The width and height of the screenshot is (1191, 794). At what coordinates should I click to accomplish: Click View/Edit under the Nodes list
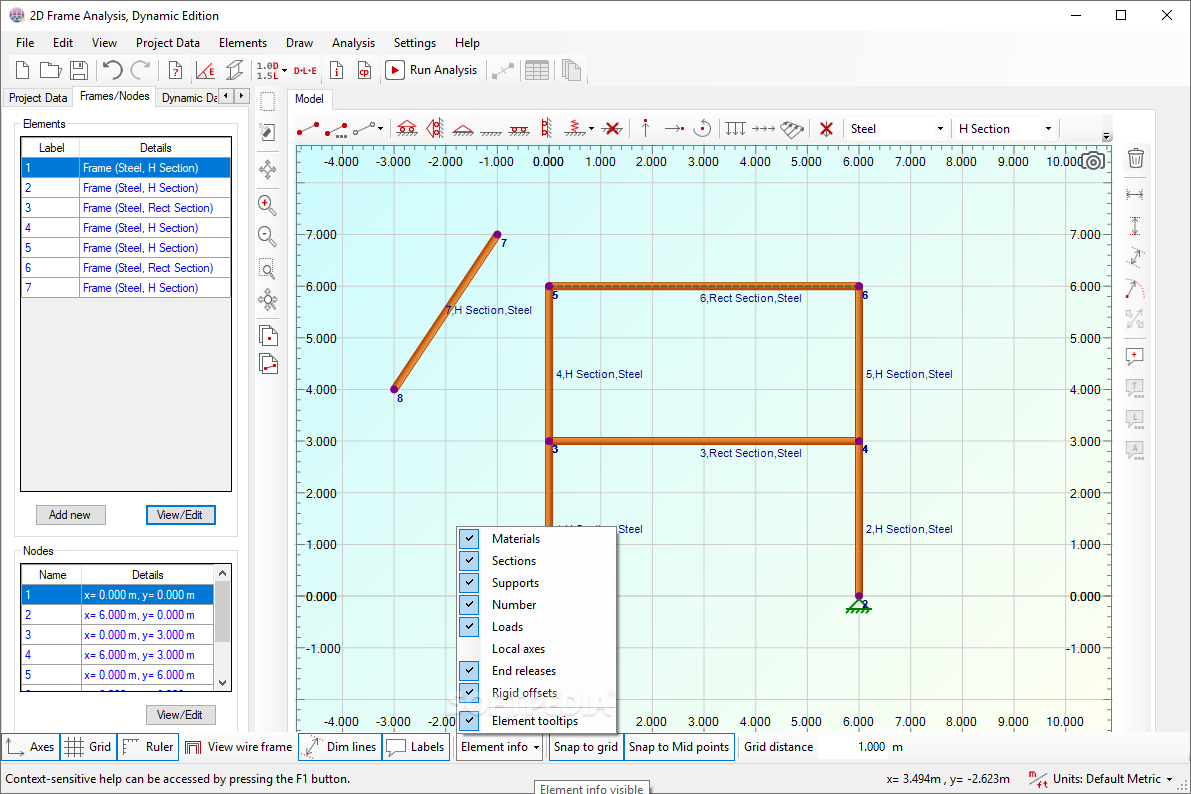point(180,715)
